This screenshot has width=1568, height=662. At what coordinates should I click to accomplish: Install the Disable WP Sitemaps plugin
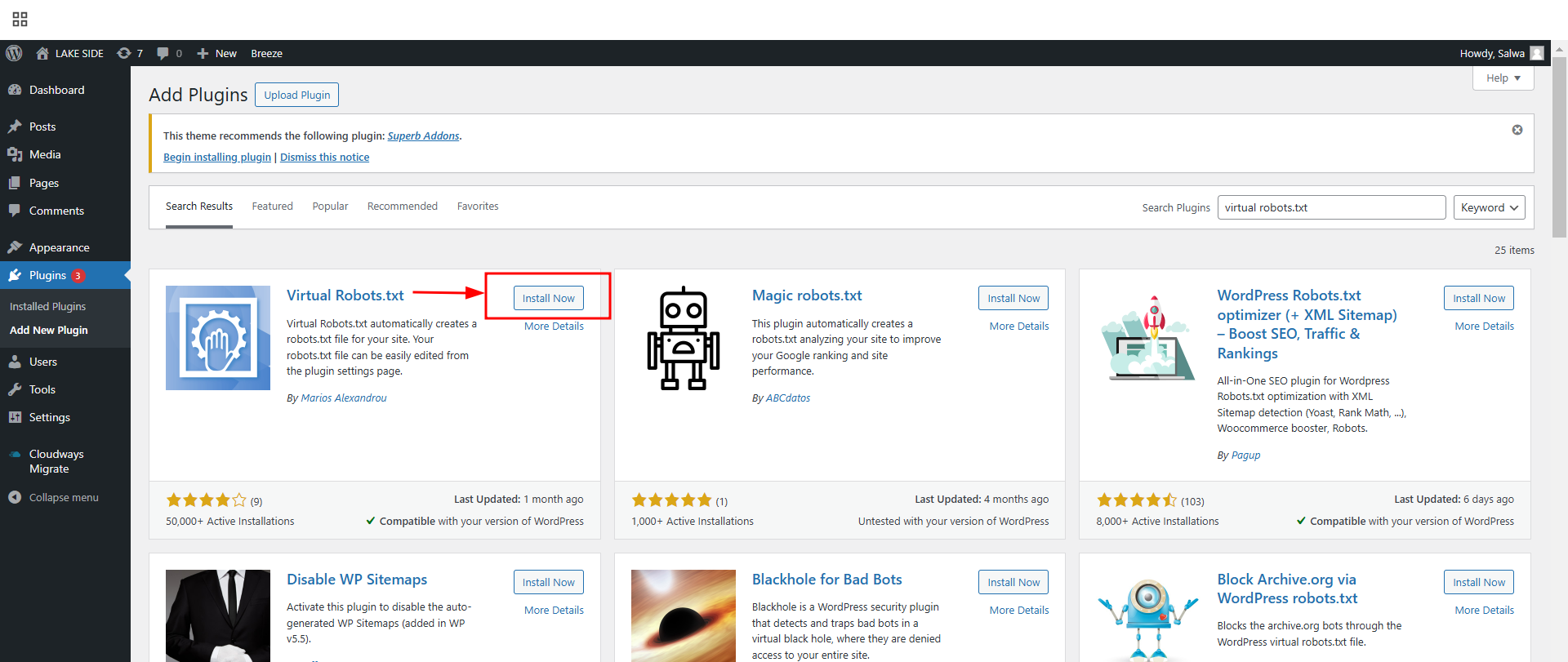[x=549, y=582]
